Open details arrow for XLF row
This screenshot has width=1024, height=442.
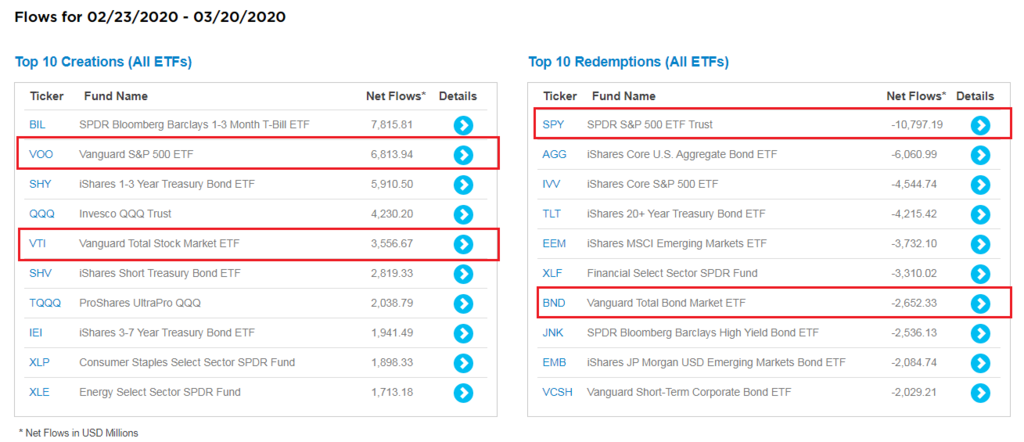(x=980, y=274)
